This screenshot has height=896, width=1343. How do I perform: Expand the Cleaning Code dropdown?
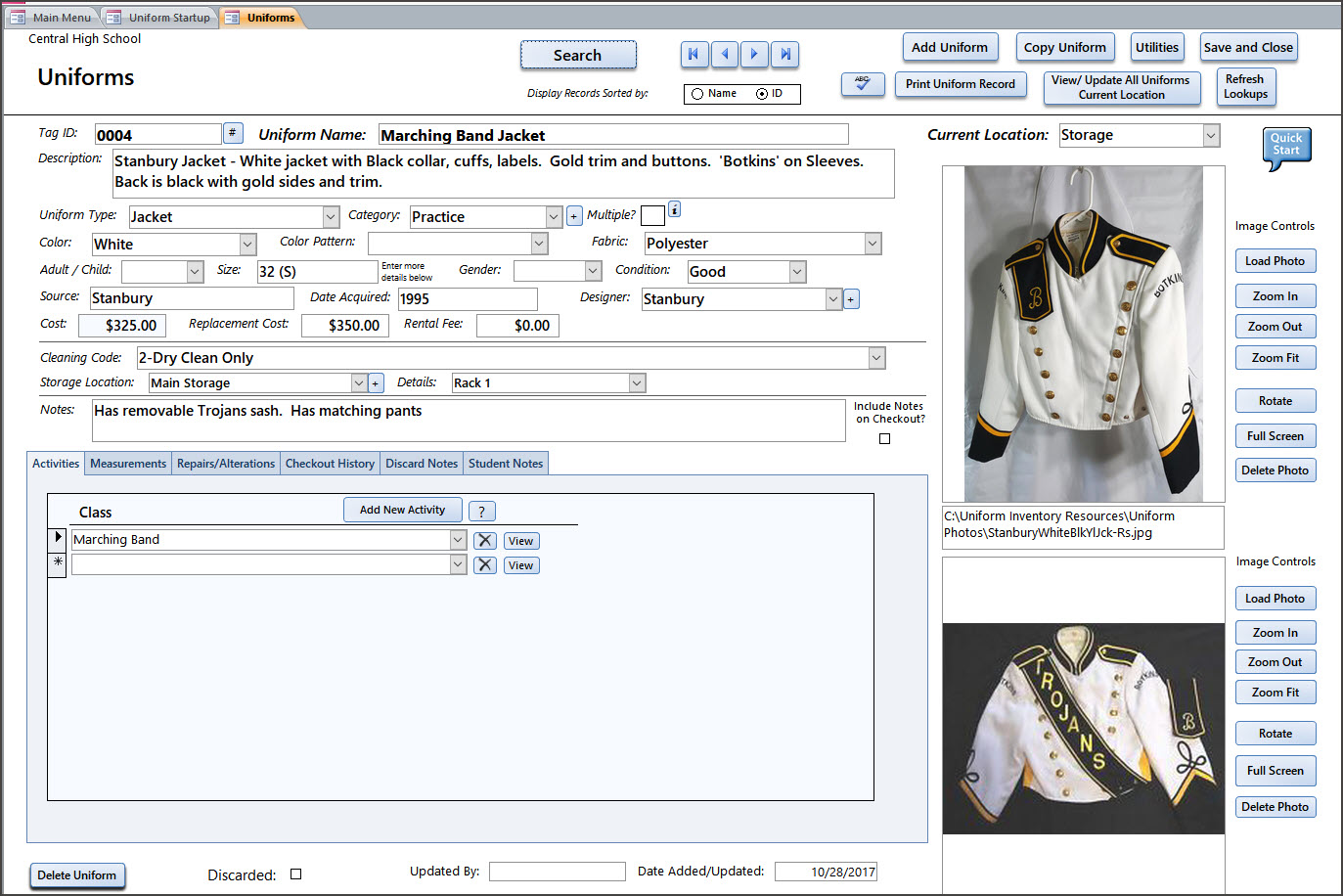(875, 358)
